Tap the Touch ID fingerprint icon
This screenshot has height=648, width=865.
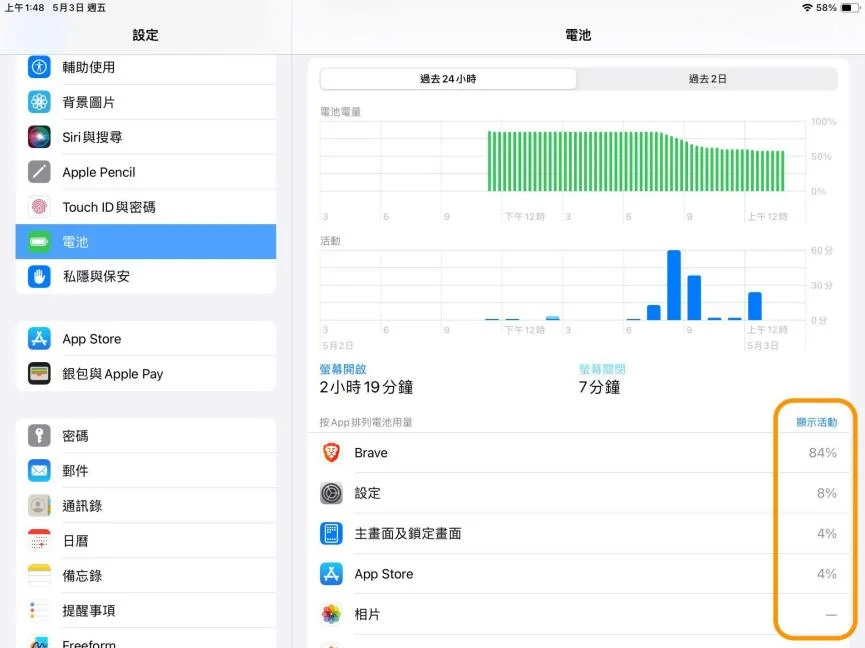point(39,207)
